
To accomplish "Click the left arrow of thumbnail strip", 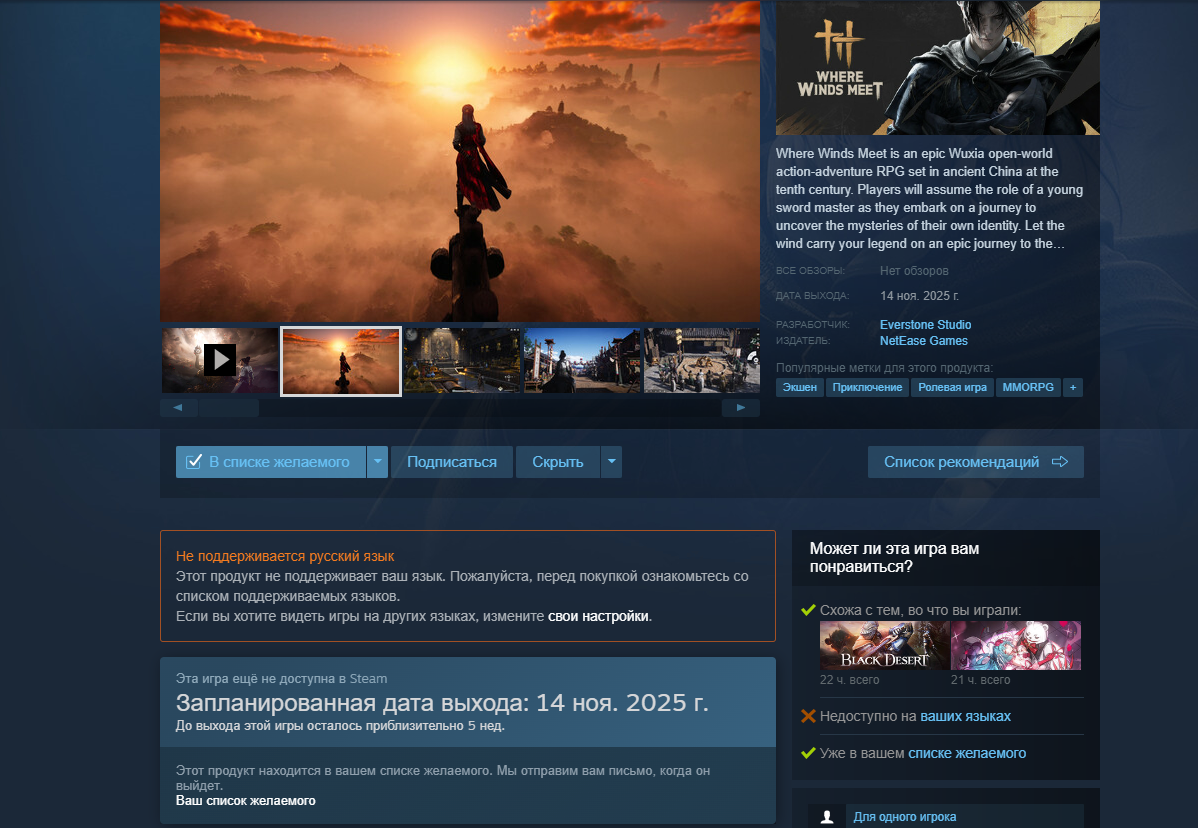I will click(178, 408).
